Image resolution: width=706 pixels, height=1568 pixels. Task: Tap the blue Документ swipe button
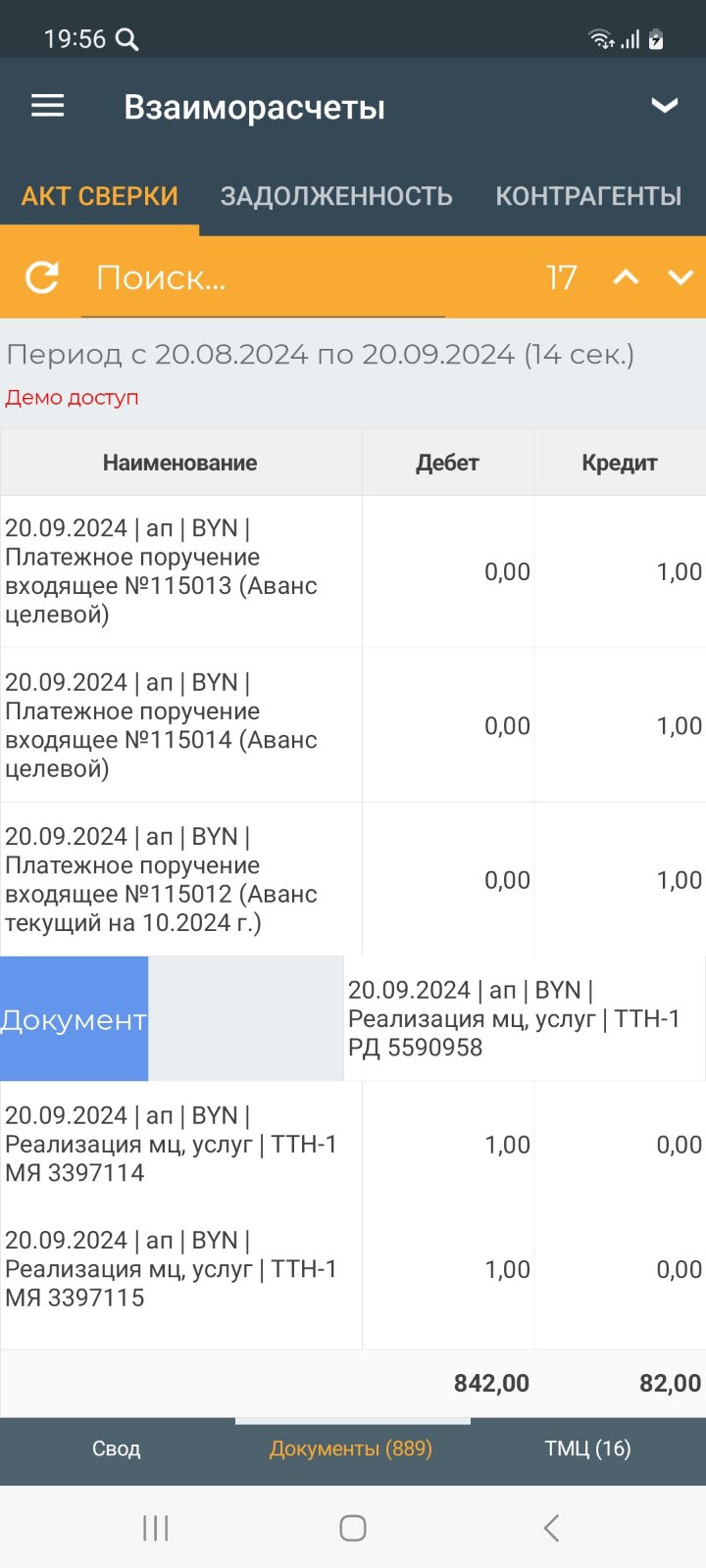point(74,1019)
